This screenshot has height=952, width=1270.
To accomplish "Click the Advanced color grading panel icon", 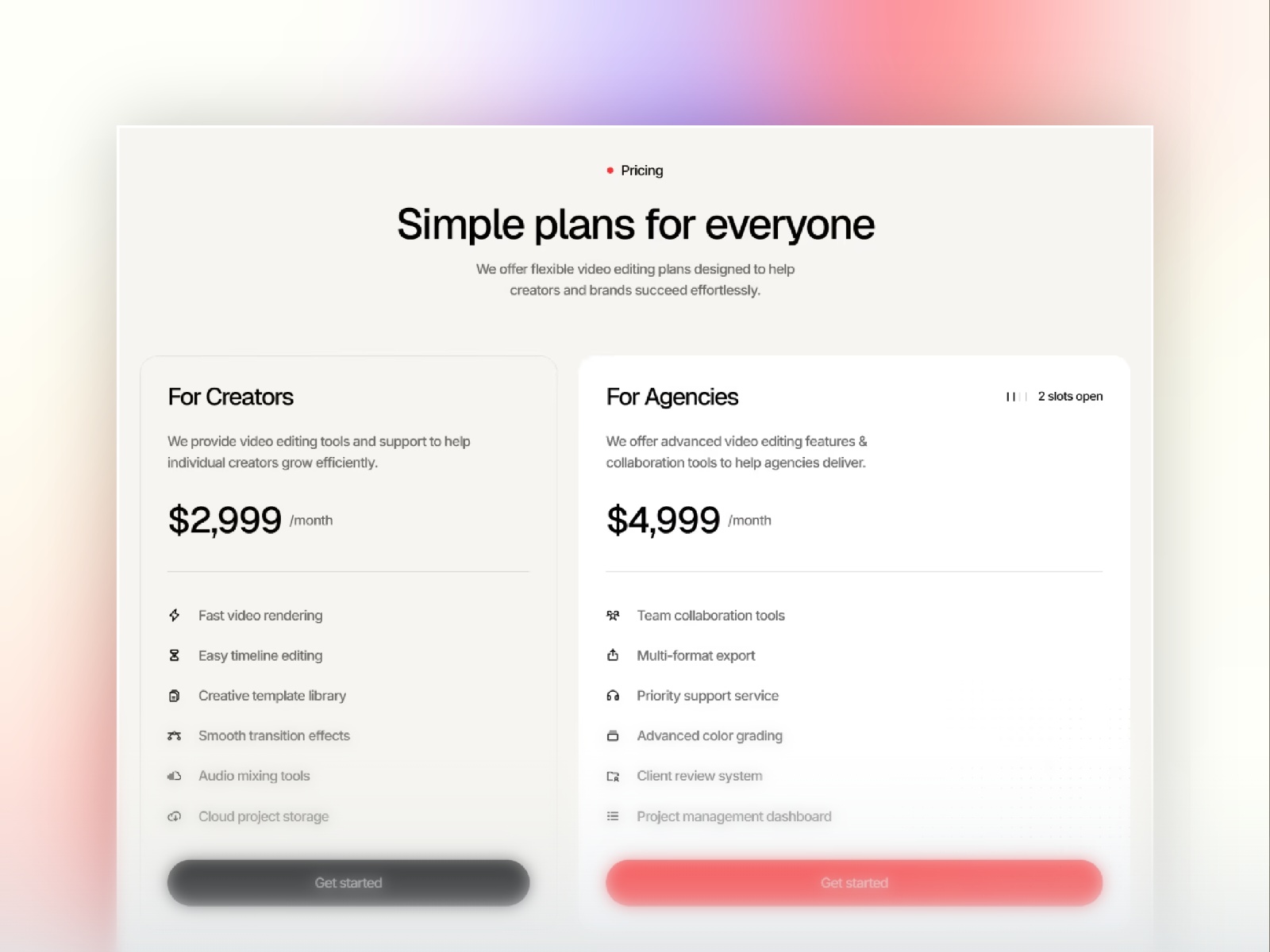I will (613, 735).
